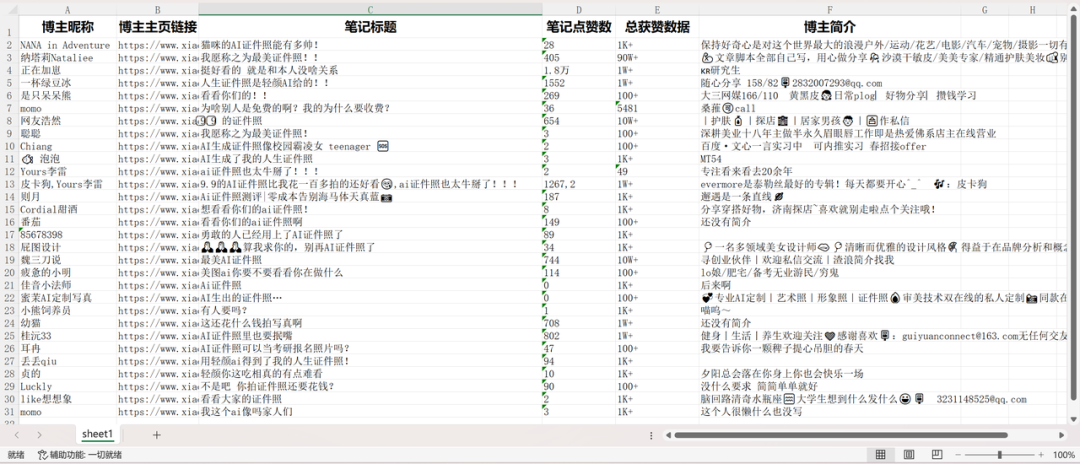
Task: Select column D header
Action: click(x=579, y=10)
